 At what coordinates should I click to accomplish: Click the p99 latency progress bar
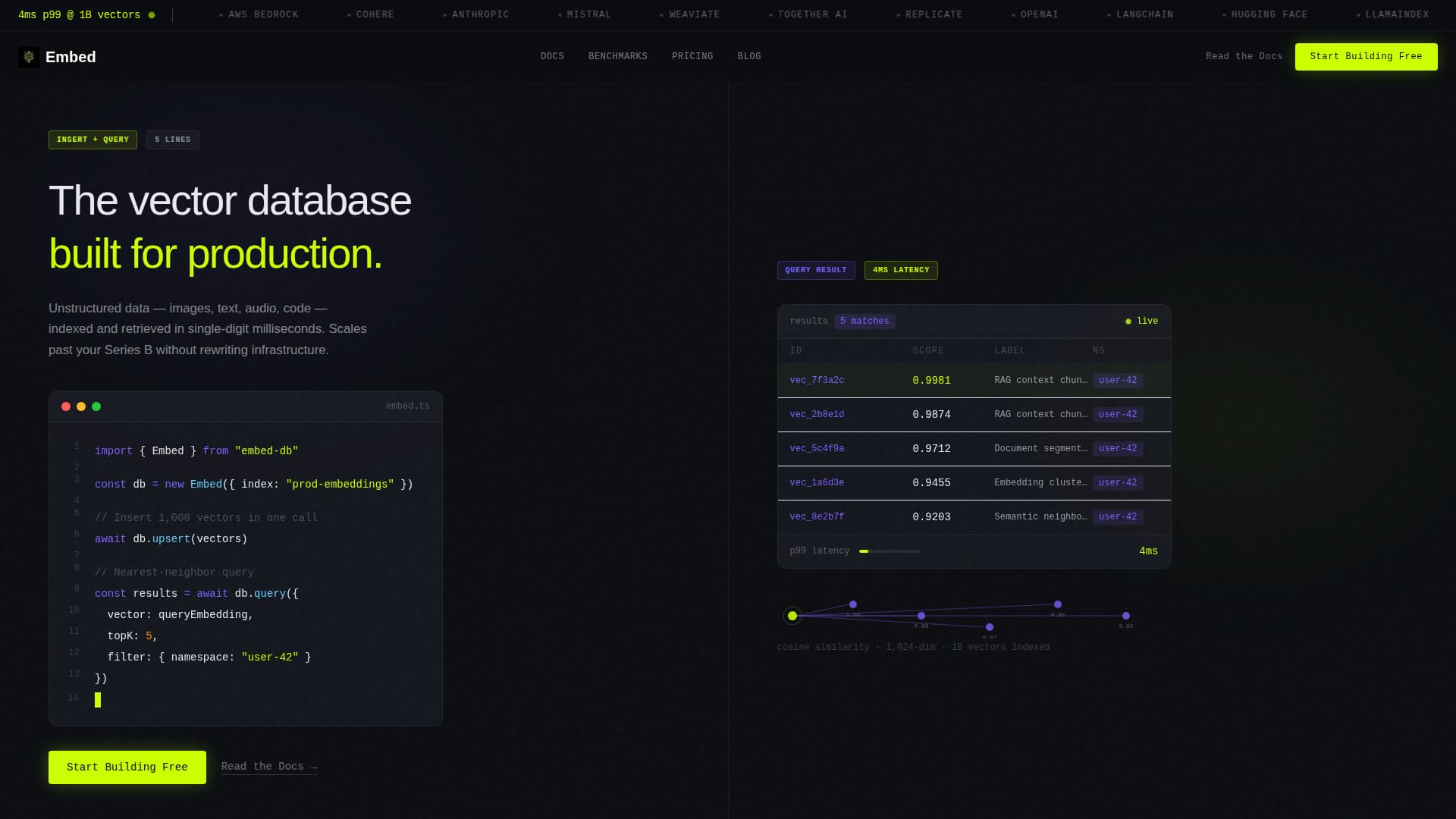pyautogui.click(x=890, y=551)
